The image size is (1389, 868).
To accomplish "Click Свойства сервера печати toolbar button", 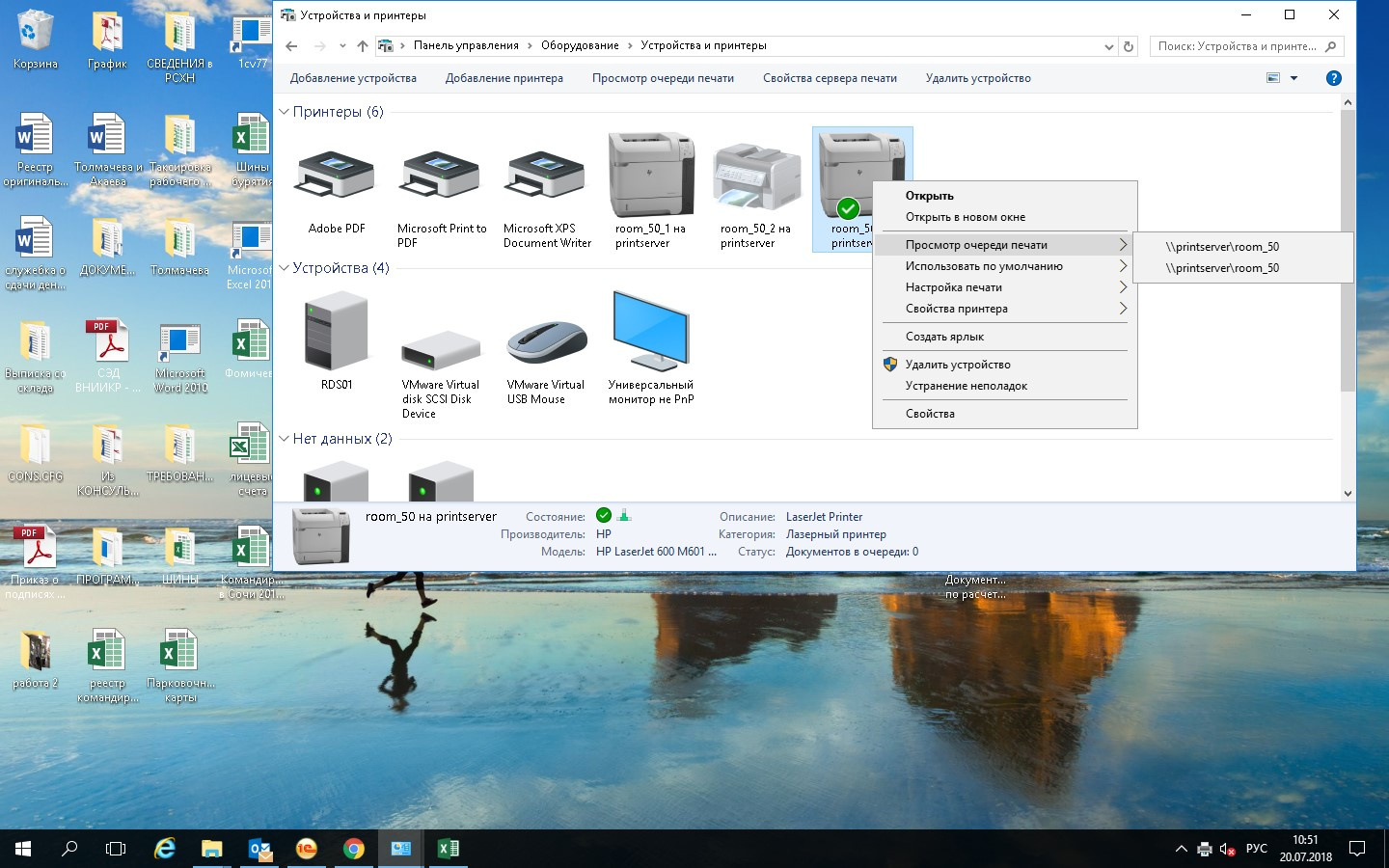I will click(830, 78).
